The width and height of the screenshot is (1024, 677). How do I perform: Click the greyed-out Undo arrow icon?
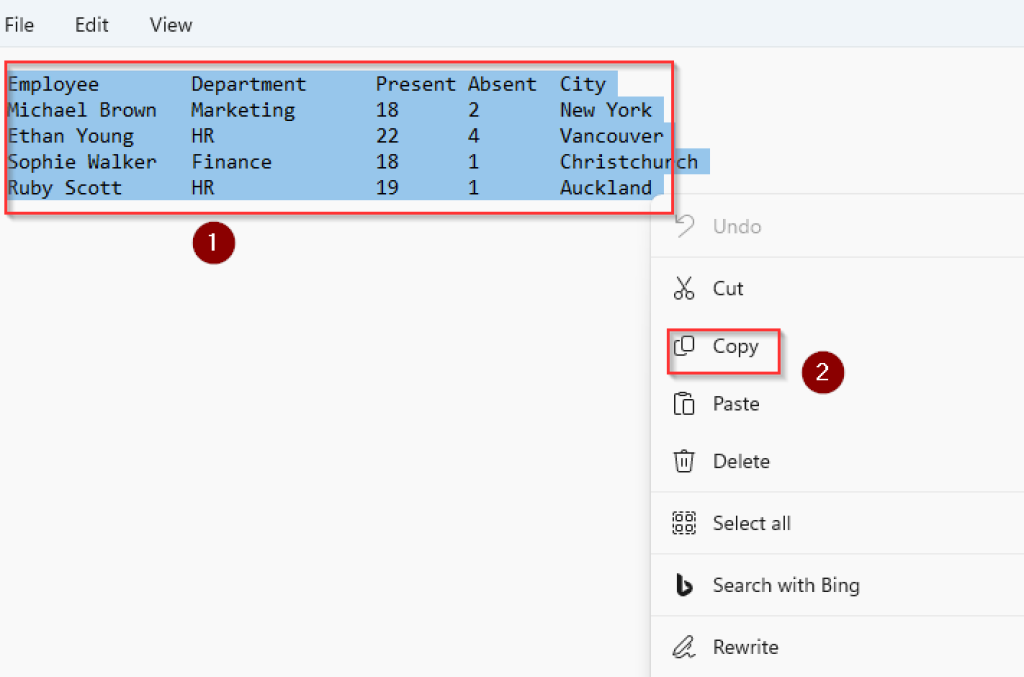[x=683, y=226]
